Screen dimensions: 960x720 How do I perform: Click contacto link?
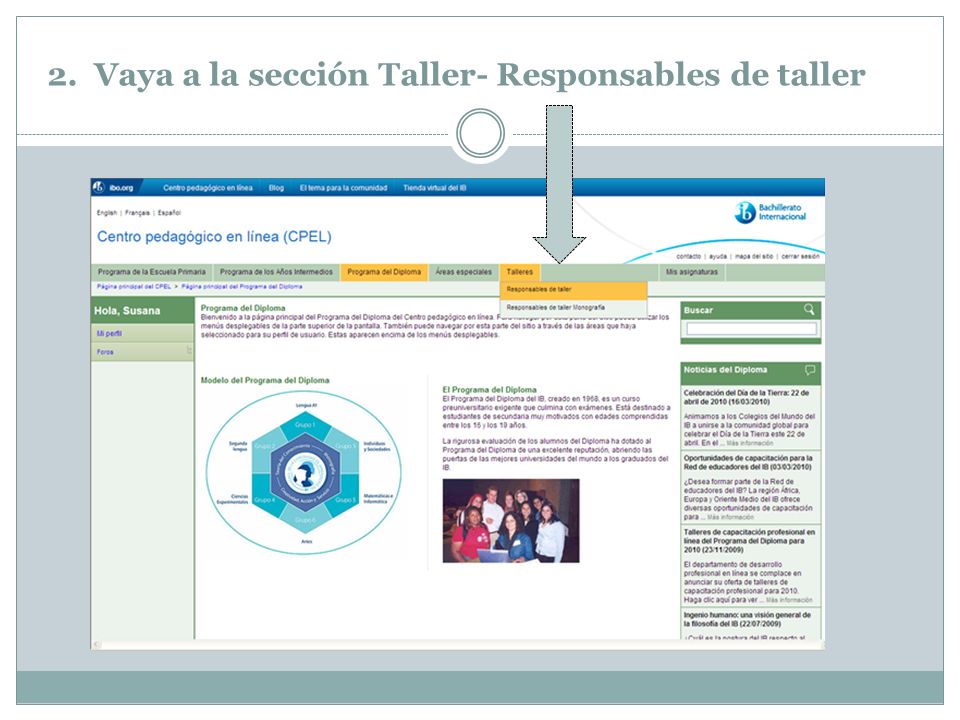pyautogui.click(x=688, y=257)
